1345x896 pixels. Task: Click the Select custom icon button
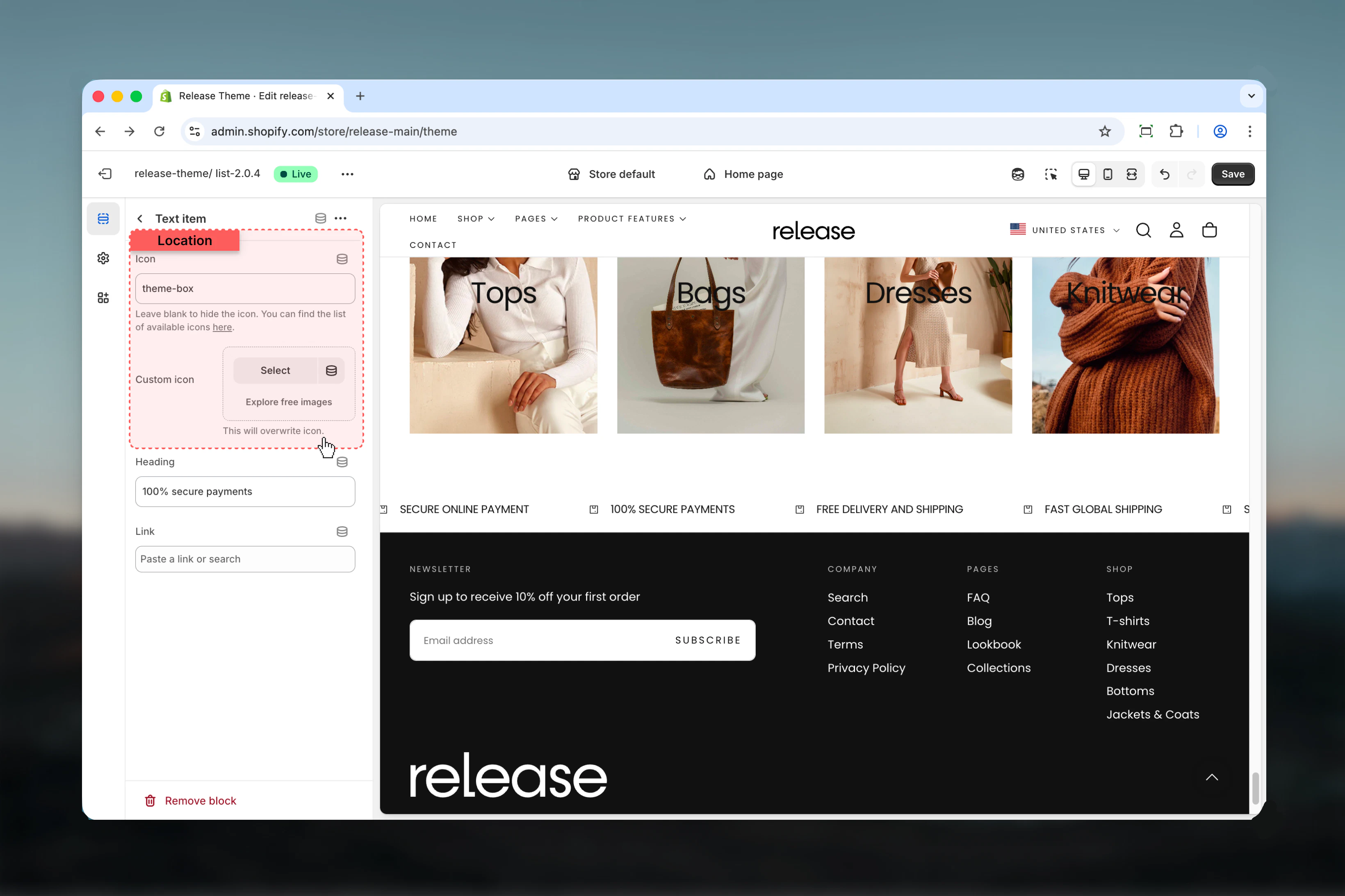coord(275,370)
